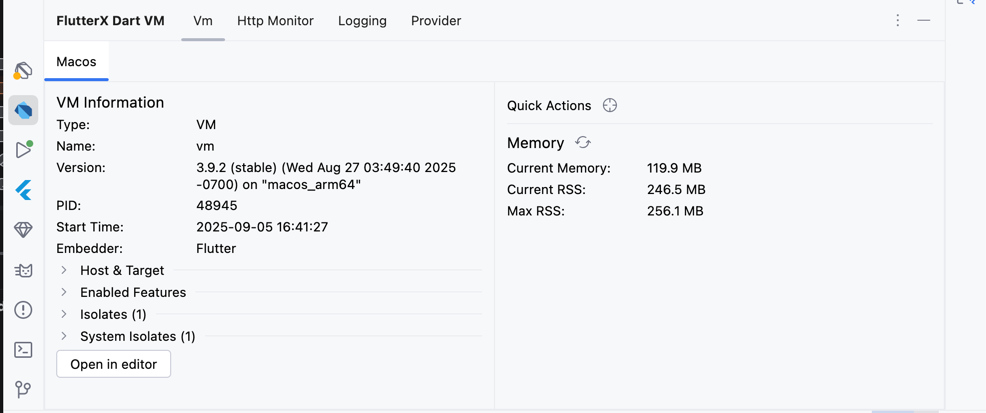Expand the Isolates (1) section
Image resolution: width=986 pixels, height=413 pixels.
[64, 314]
